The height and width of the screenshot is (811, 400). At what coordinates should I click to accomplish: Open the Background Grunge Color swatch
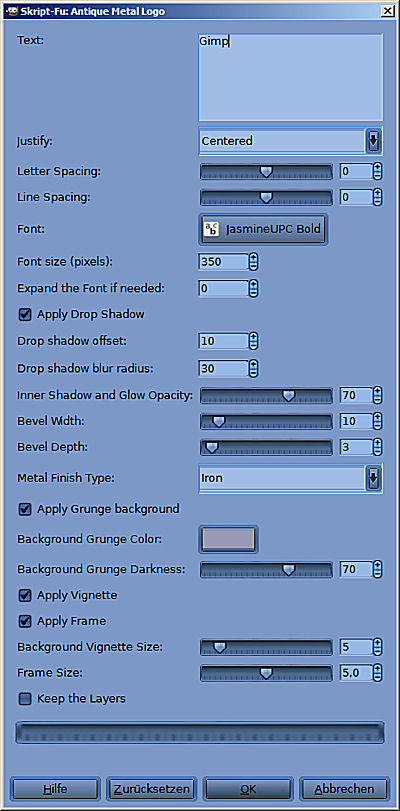228,539
